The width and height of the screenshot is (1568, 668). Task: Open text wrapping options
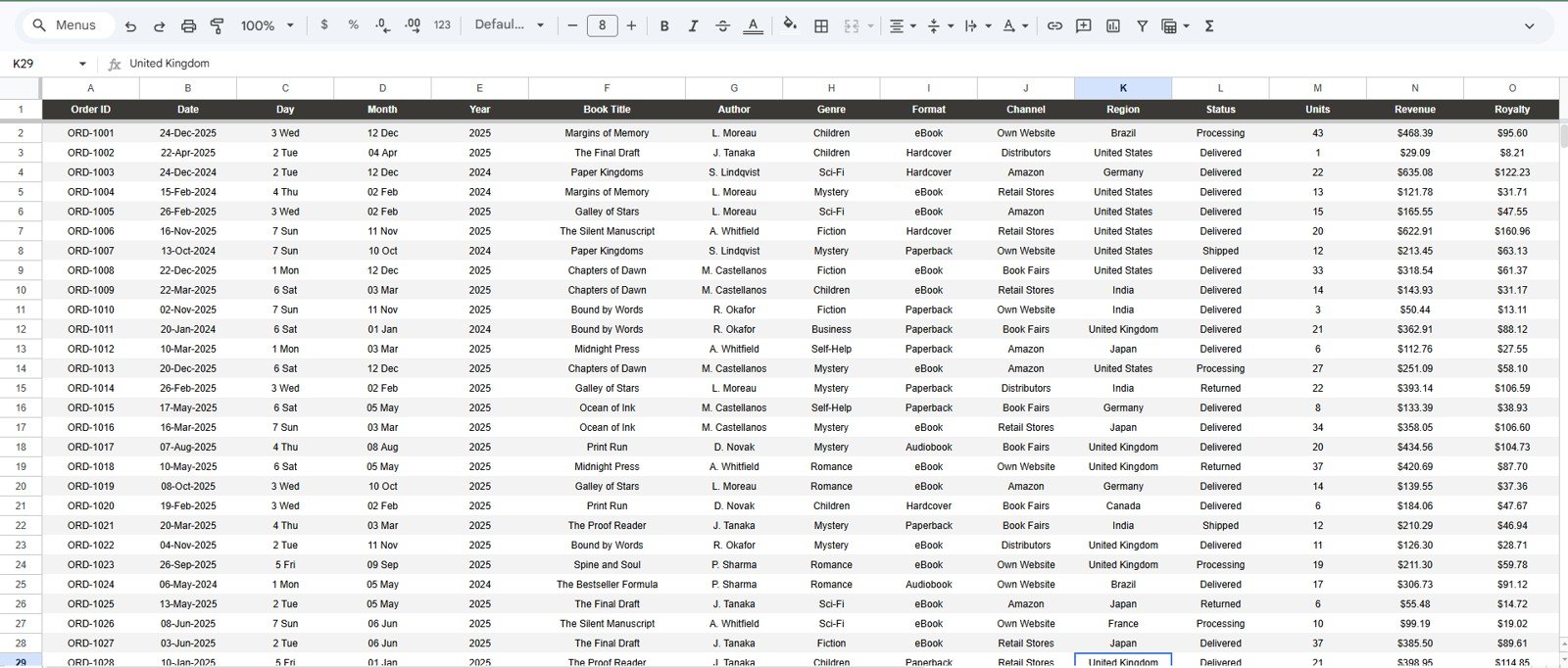[x=977, y=25]
